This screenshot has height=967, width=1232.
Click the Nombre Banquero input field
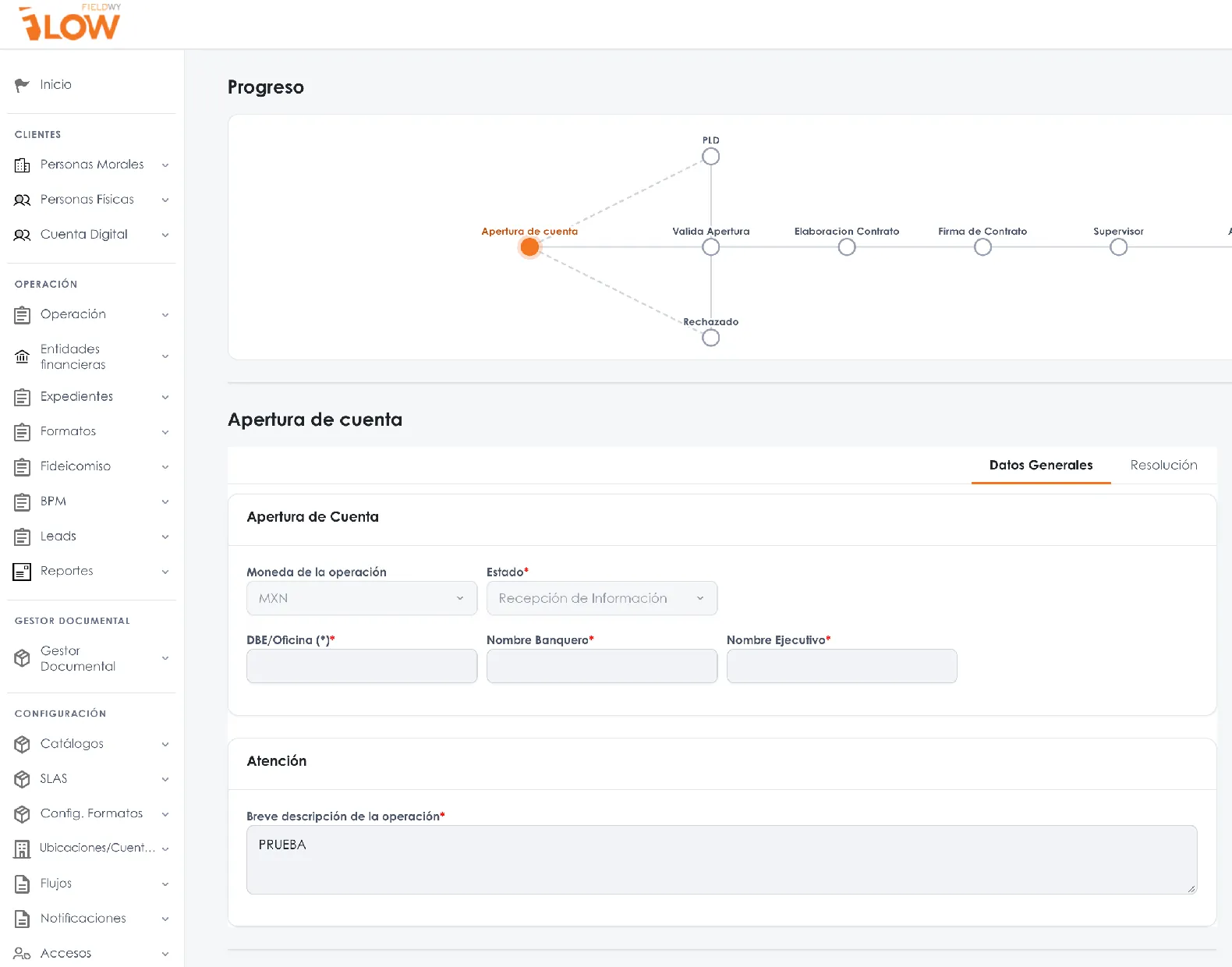(x=602, y=666)
